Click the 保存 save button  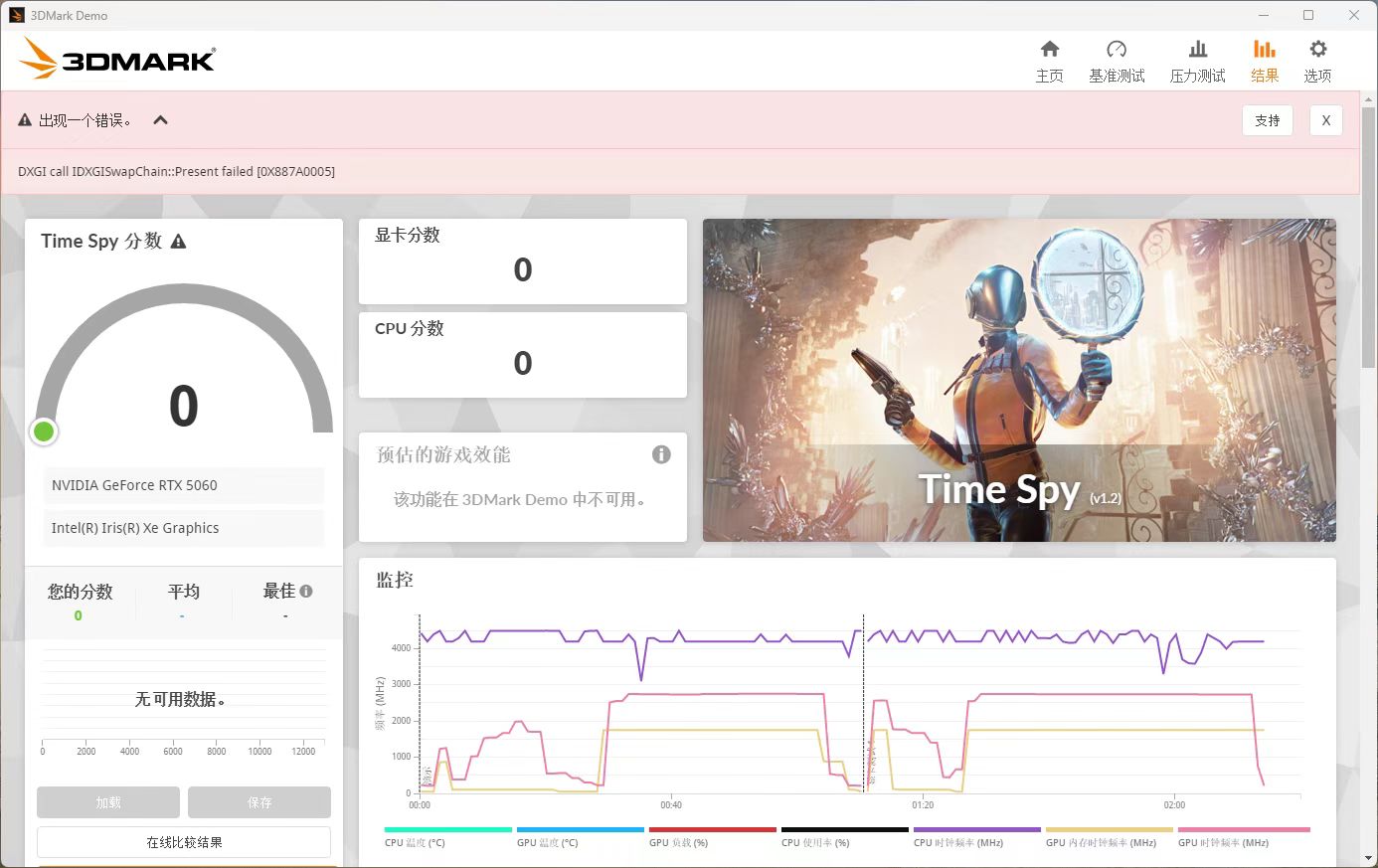(259, 802)
